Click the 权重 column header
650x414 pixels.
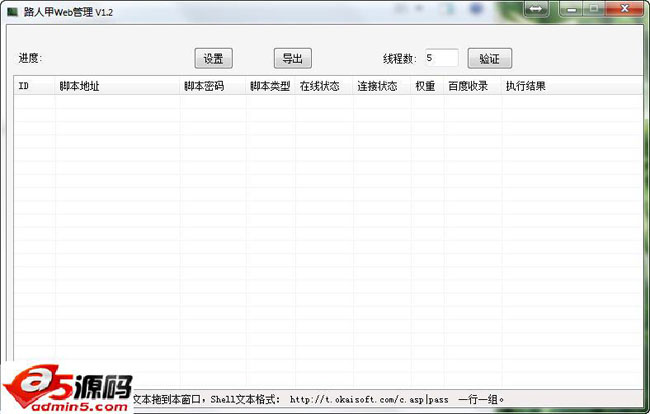427,86
